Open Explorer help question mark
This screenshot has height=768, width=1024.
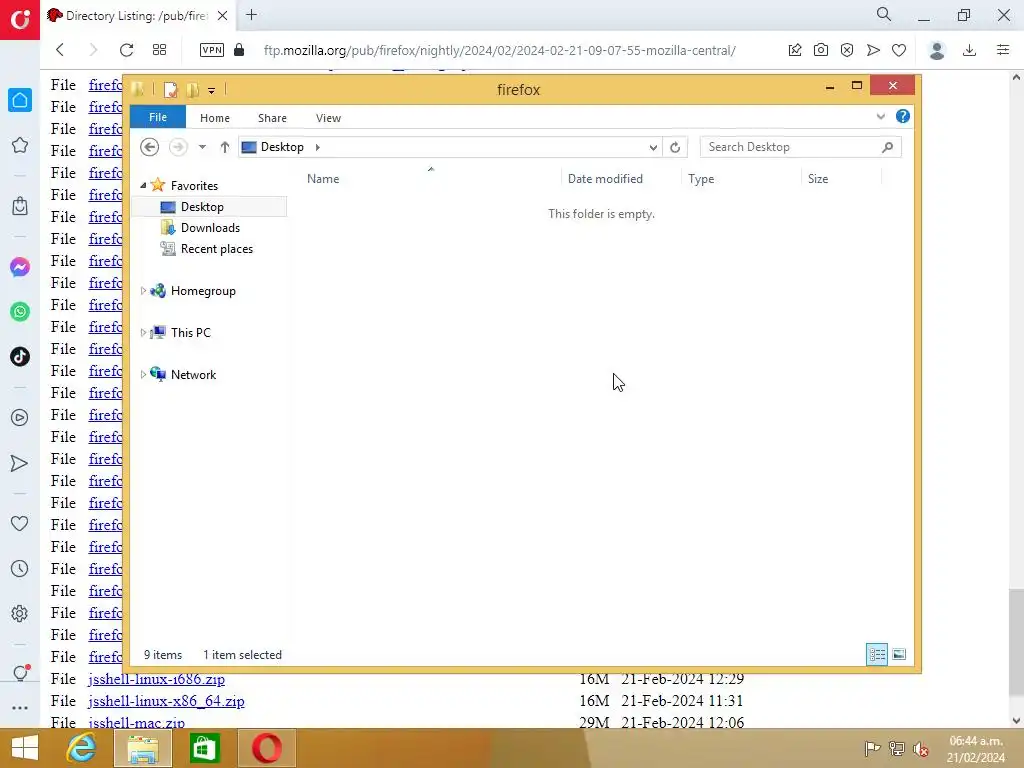(903, 116)
